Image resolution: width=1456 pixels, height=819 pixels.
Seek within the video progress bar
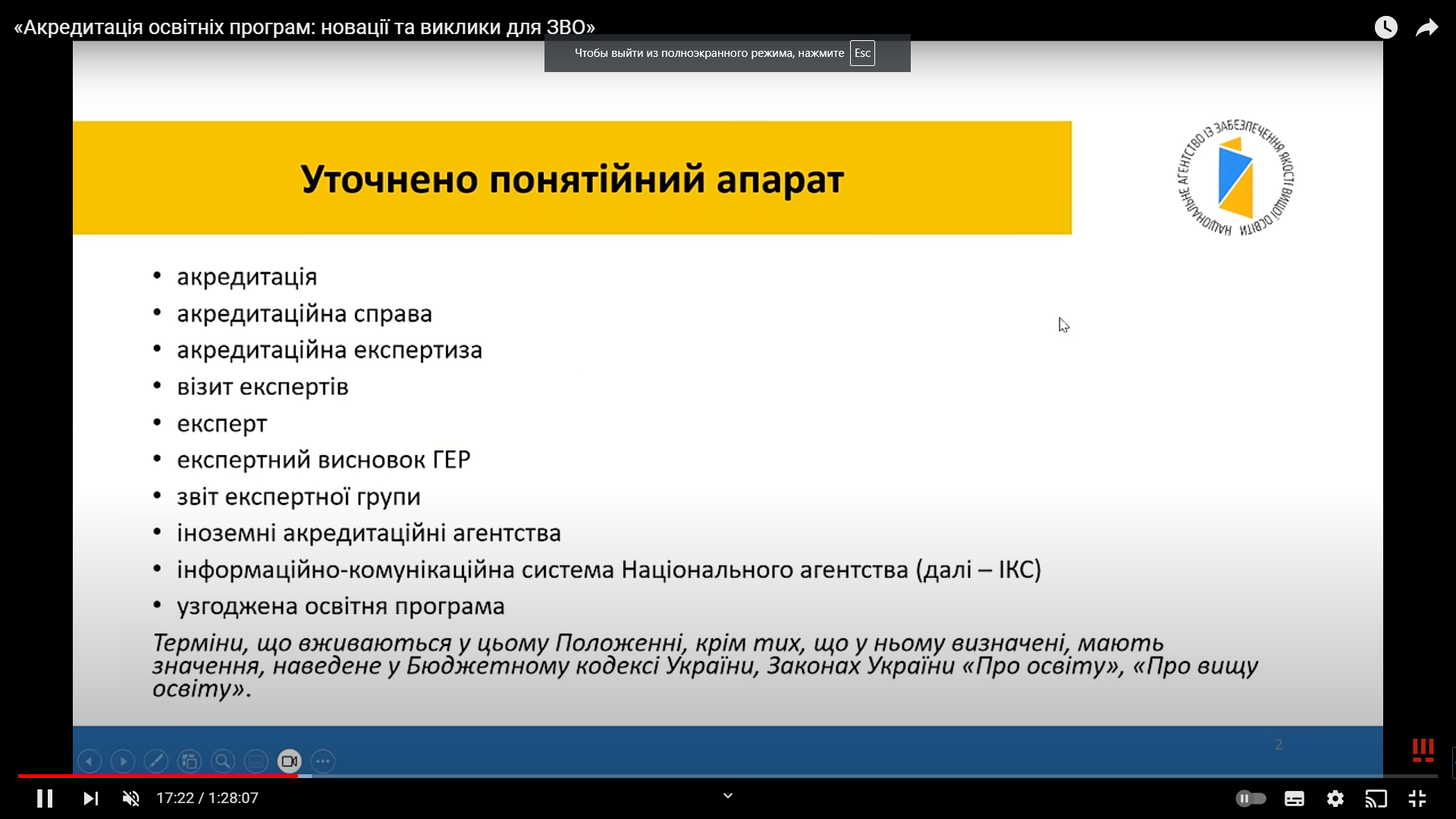coord(728,776)
